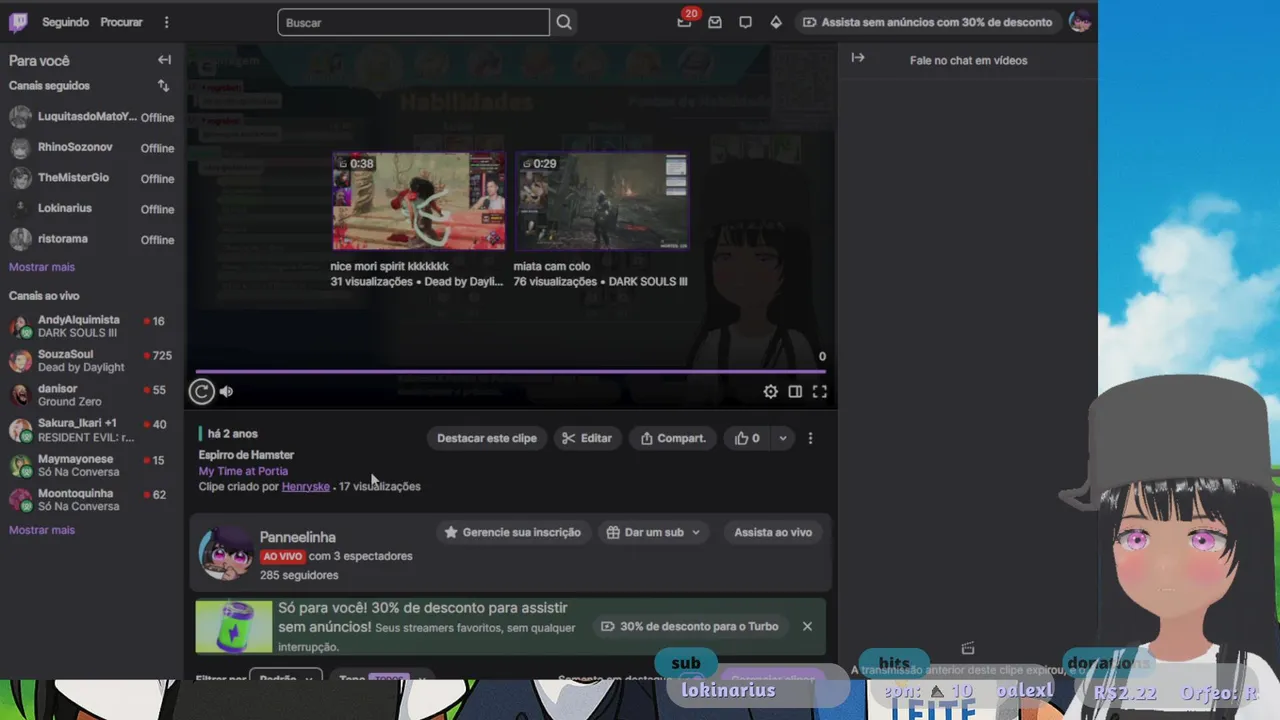Toggle fullscreen in the player
This screenshot has width=1280, height=720.
(x=819, y=392)
